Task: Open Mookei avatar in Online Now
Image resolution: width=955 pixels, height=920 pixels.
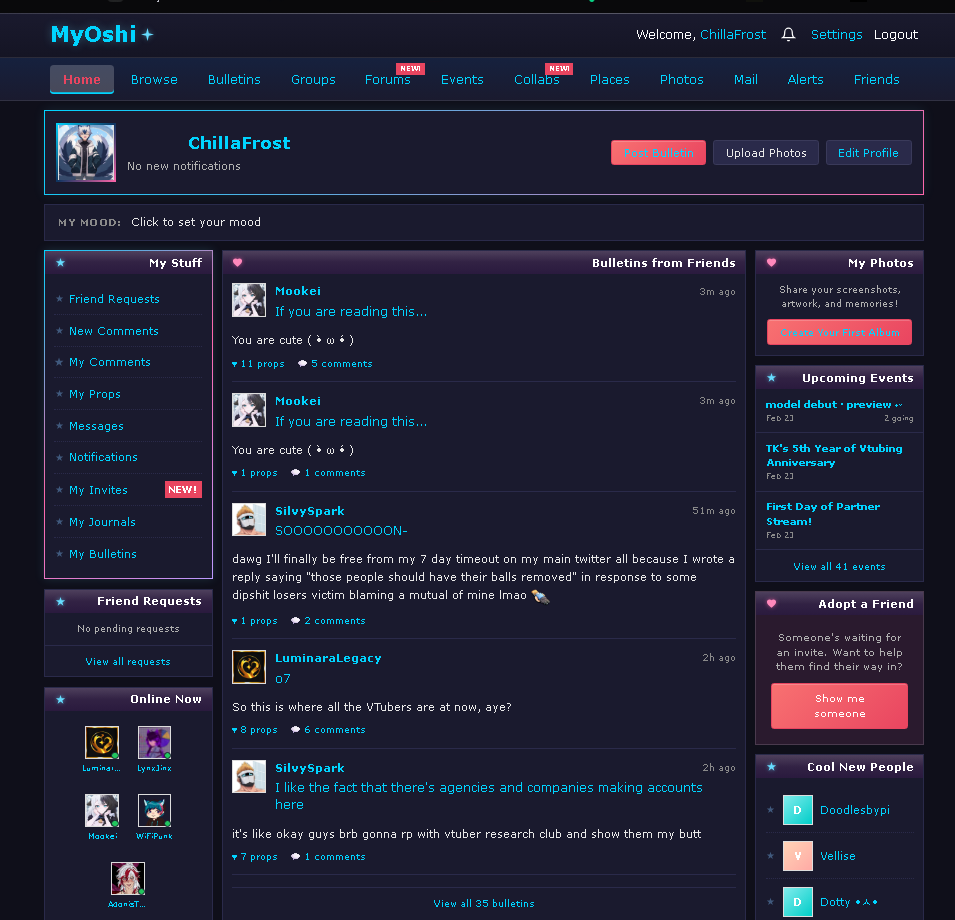Action: [x=102, y=810]
